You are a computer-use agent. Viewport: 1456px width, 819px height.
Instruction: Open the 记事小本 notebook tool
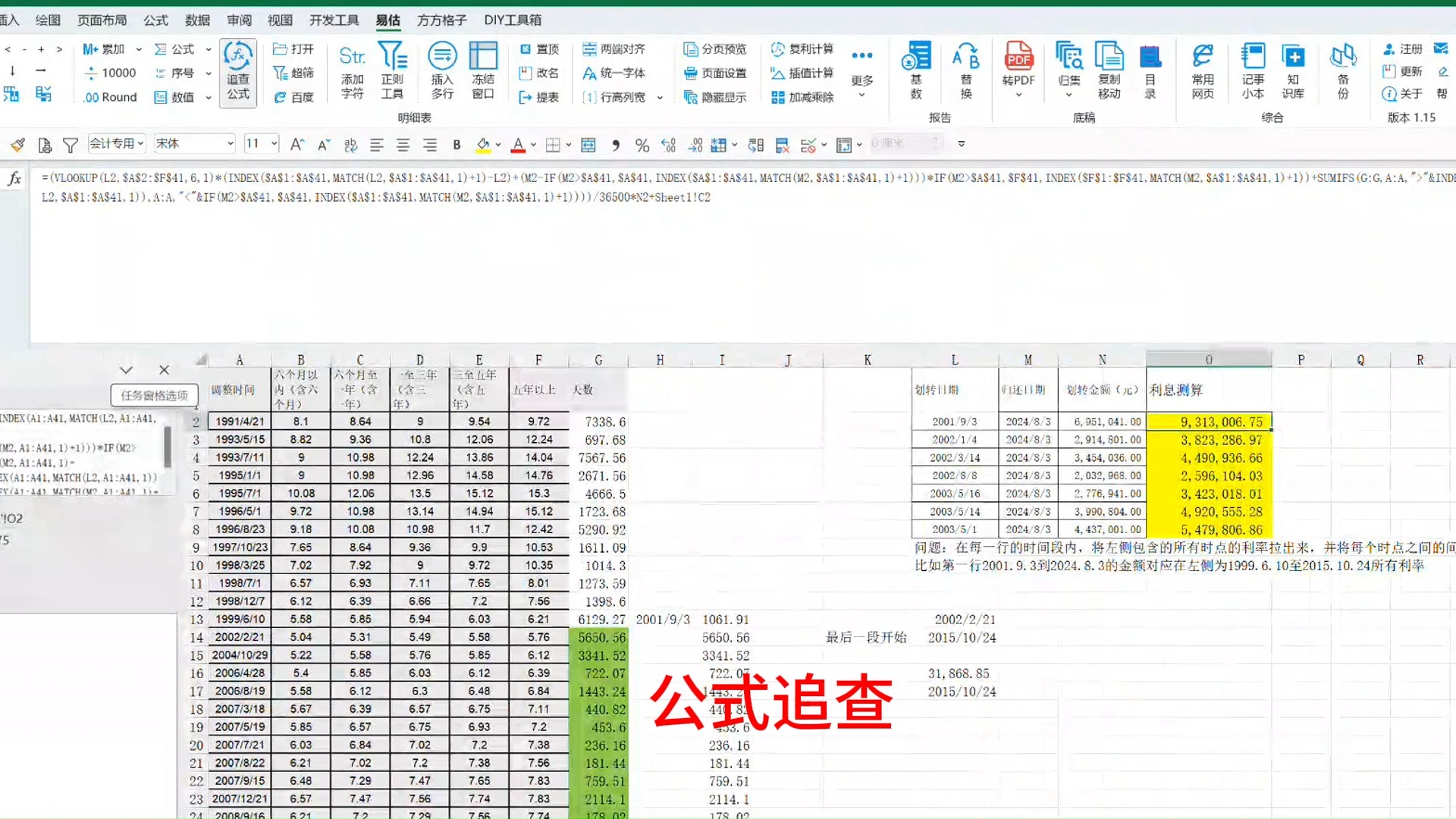coord(1253,71)
